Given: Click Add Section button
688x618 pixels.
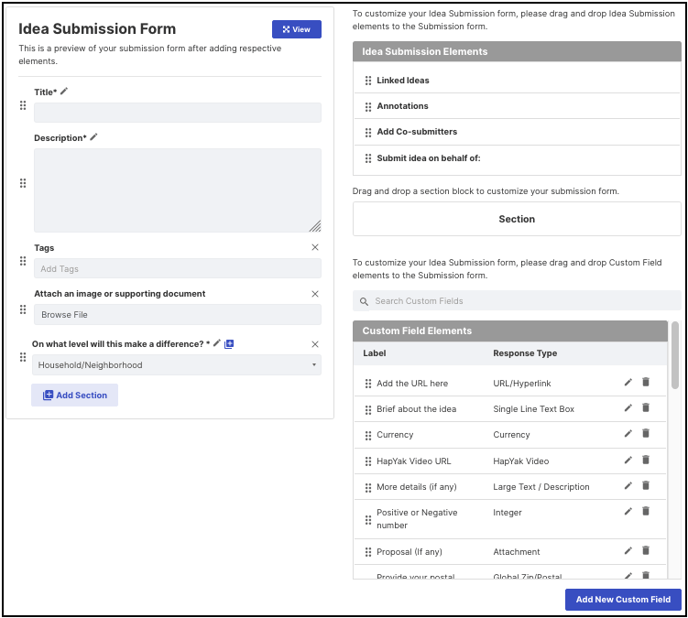Looking at the screenshot, I should 75,395.
